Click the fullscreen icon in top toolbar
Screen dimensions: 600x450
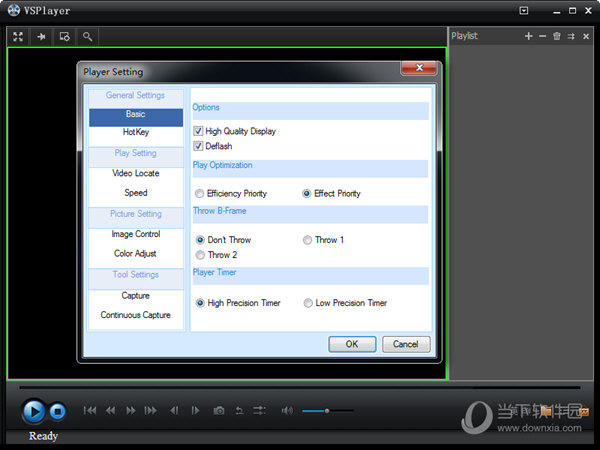coord(18,36)
